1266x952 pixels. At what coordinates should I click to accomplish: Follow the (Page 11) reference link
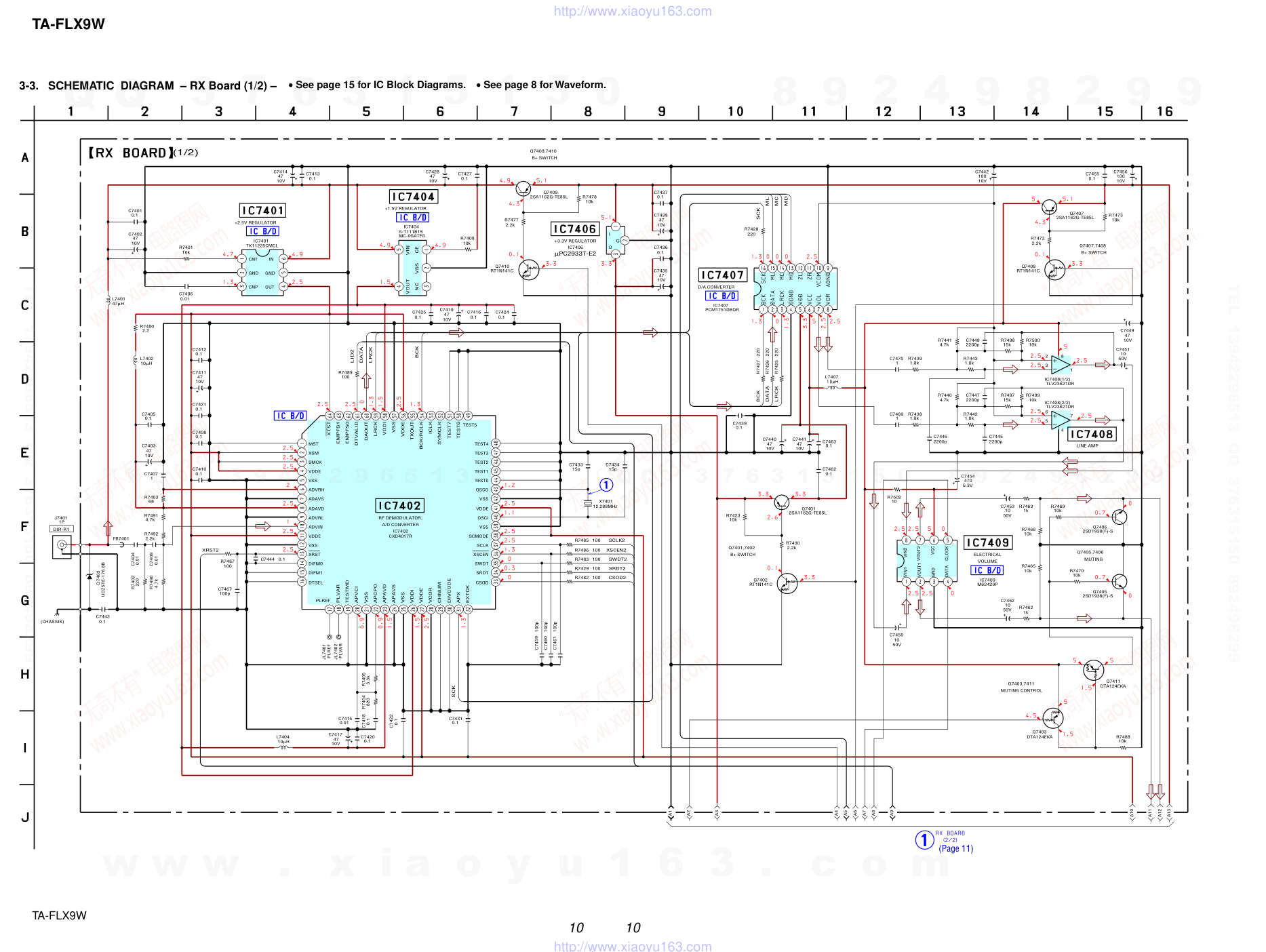click(956, 848)
